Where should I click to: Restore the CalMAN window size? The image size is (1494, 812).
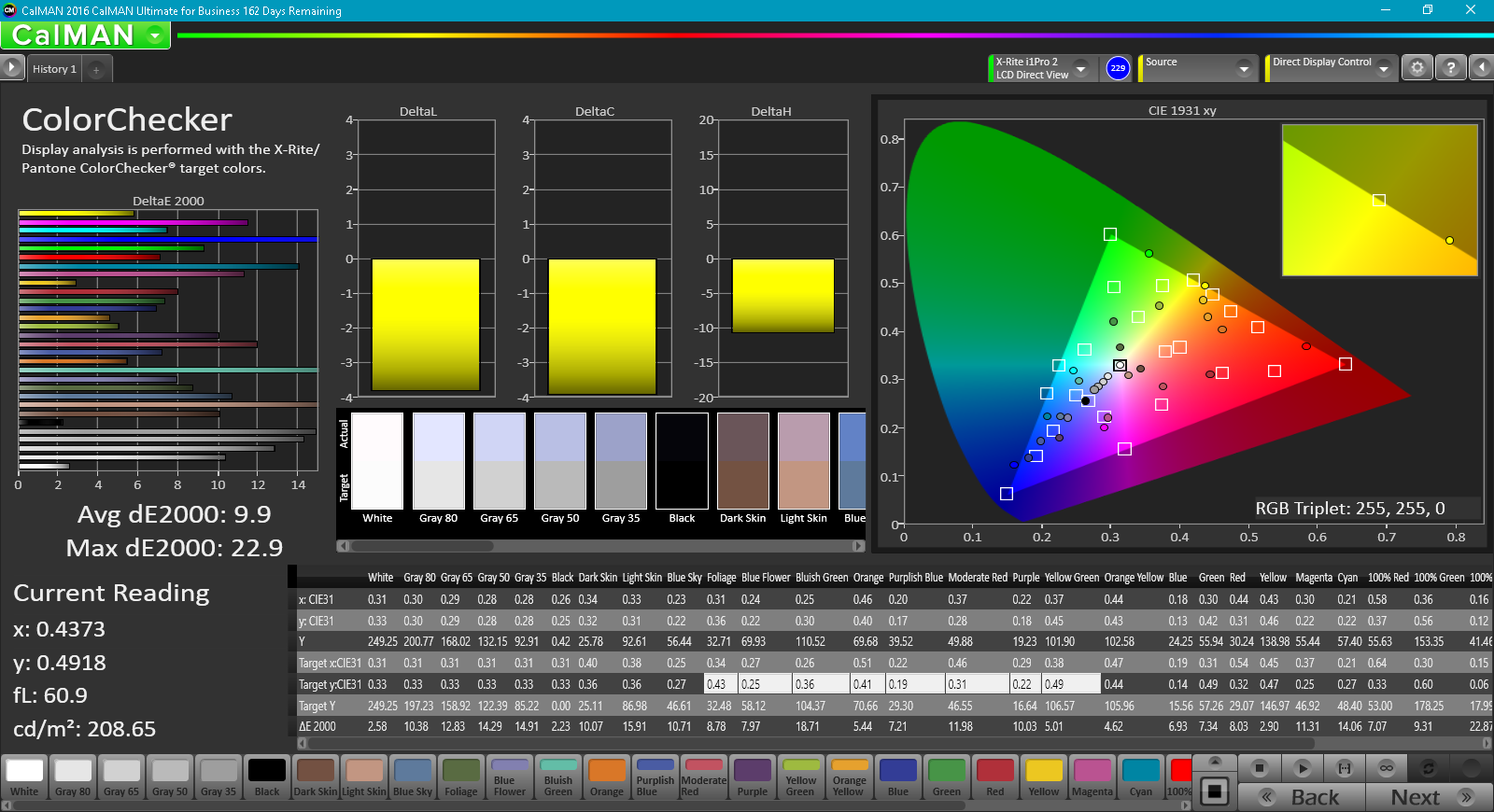(x=1428, y=10)
